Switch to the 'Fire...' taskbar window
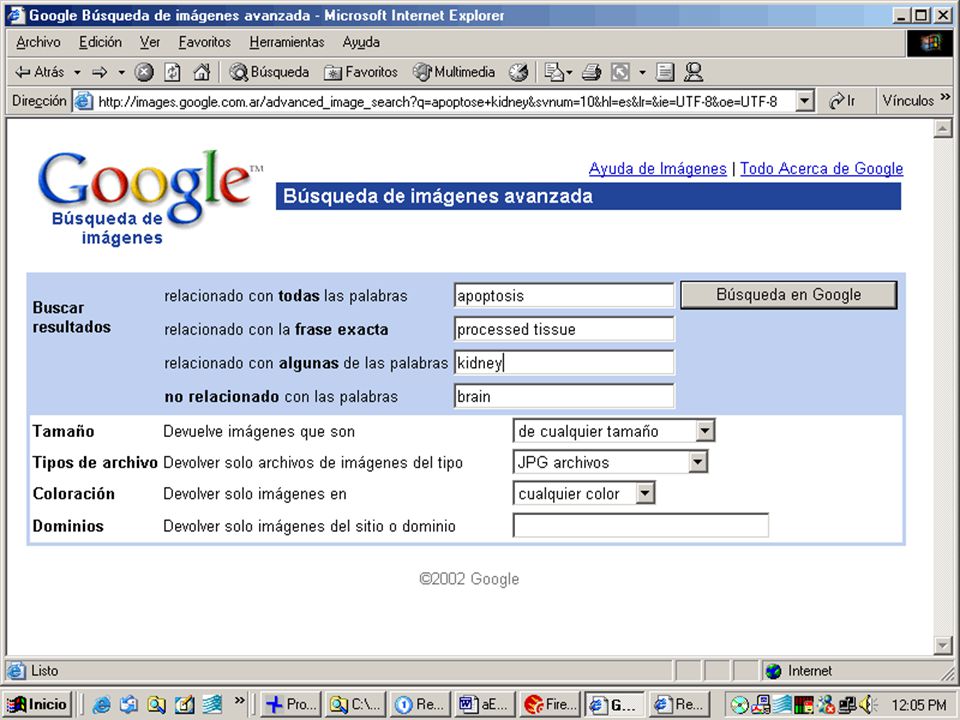The image size is (960, 720). (x=550, y=705)
